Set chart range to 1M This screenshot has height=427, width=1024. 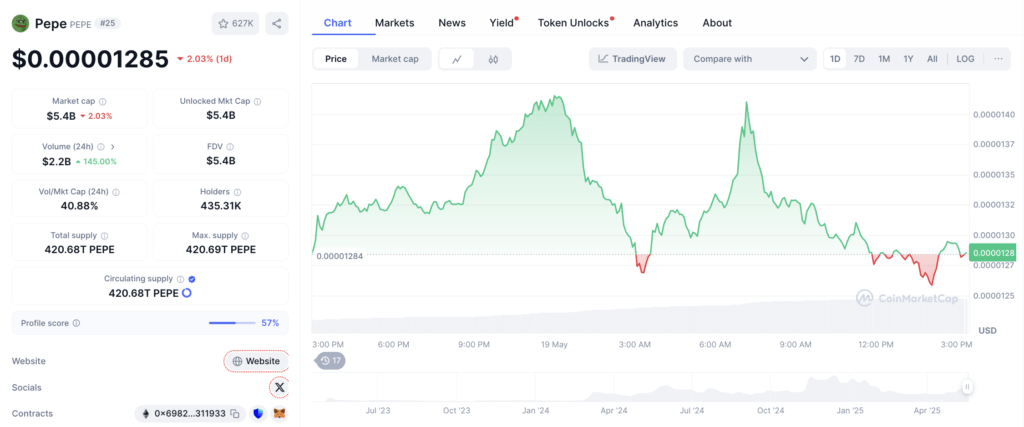(x=884, y=59)
